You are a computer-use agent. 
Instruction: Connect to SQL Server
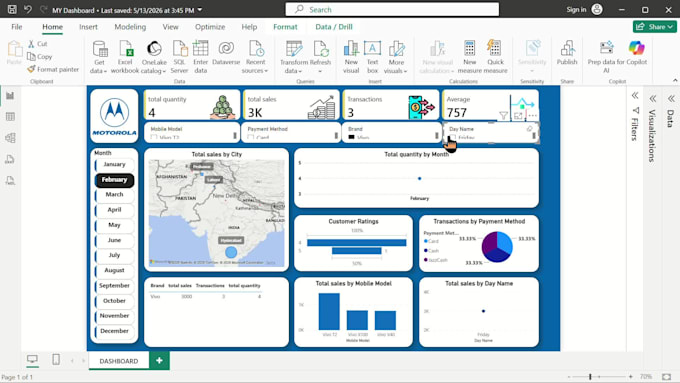179,57
